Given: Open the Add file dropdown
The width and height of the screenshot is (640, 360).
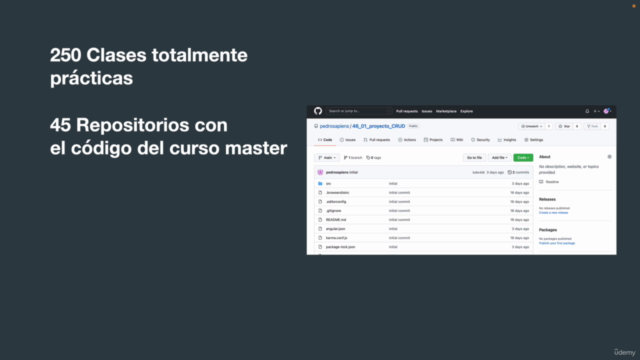Looking at the screenshot, I should (500, 158).
